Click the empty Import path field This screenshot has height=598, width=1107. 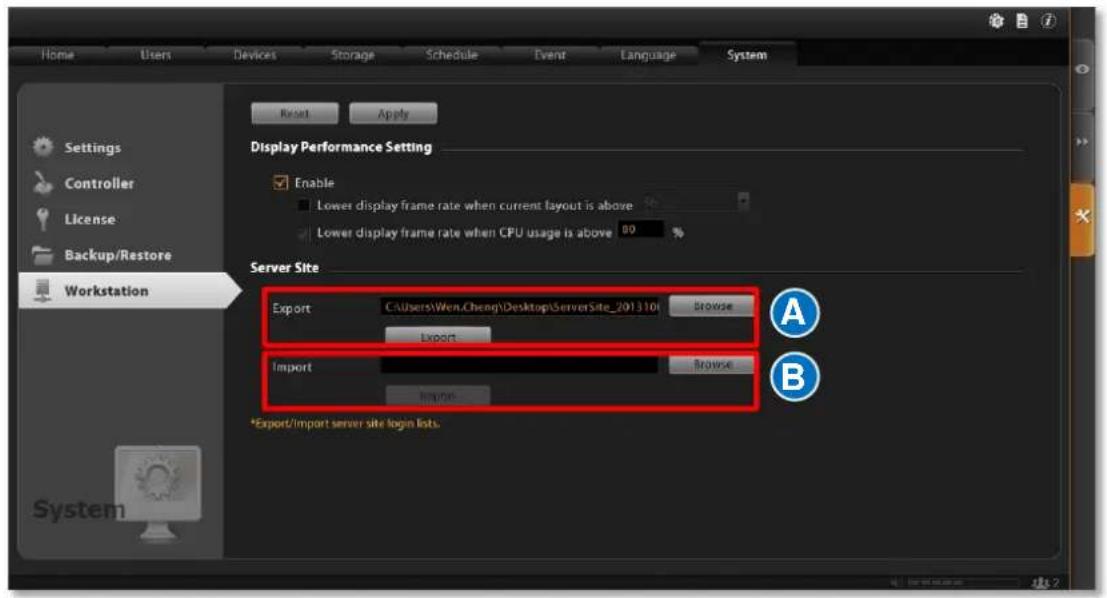520,365
